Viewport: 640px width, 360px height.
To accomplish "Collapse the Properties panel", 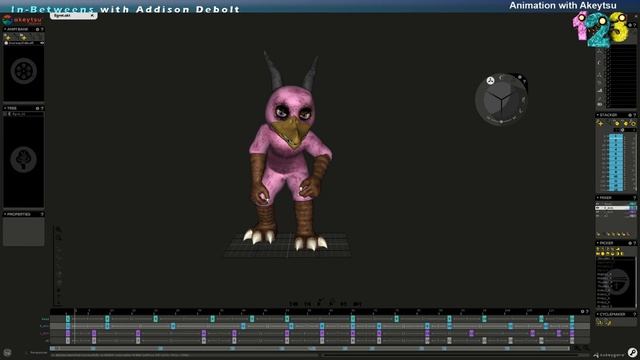I will (5, 214).
